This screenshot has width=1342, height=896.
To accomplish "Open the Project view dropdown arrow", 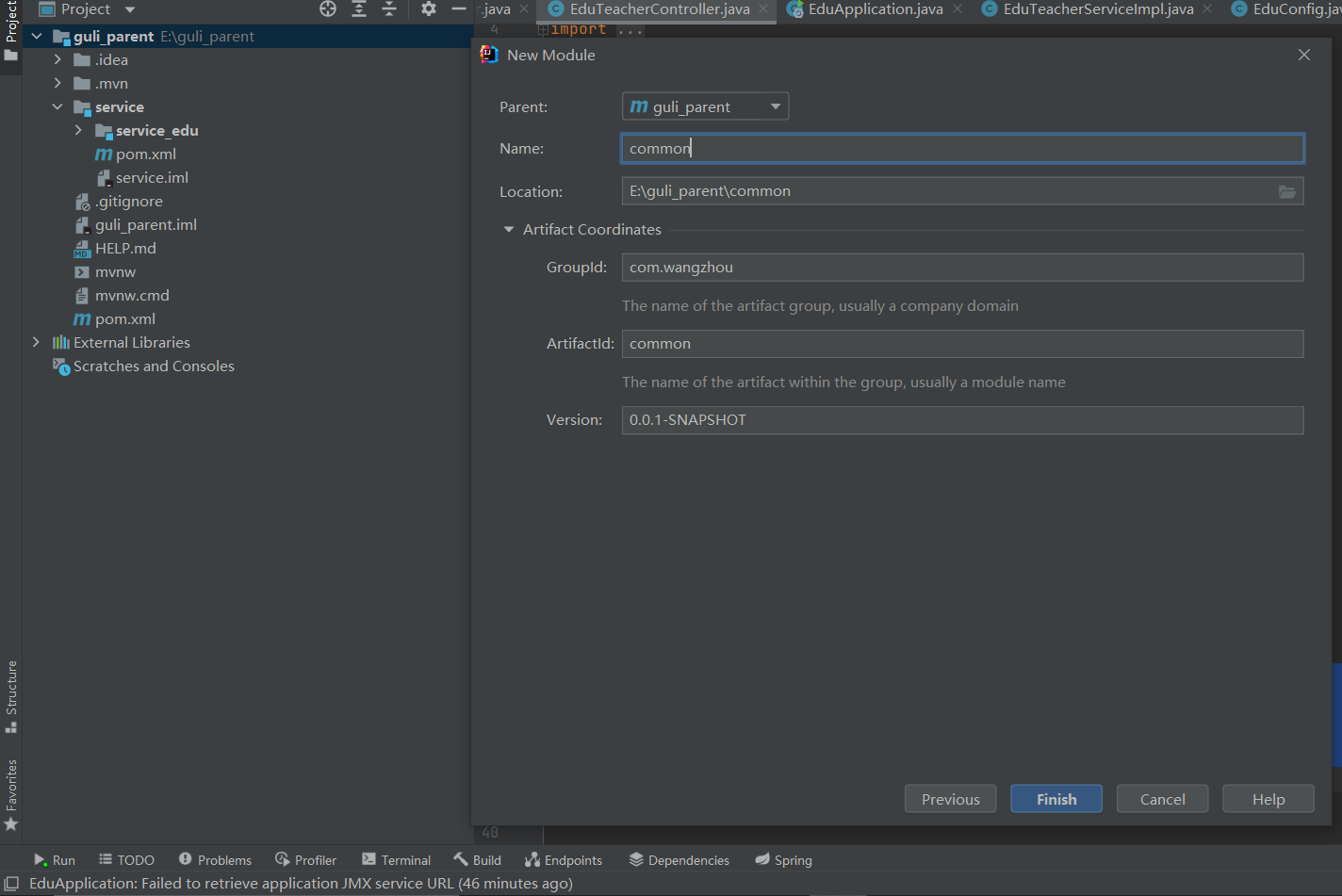I will pos(130,9).
